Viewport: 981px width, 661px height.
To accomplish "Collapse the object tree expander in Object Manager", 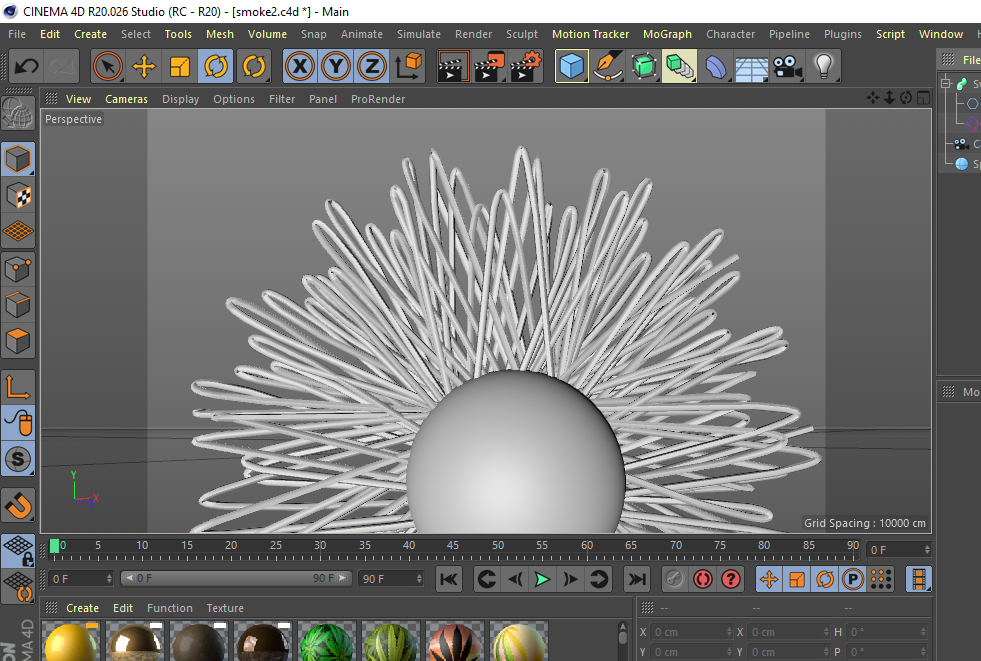I will point(946,83).
